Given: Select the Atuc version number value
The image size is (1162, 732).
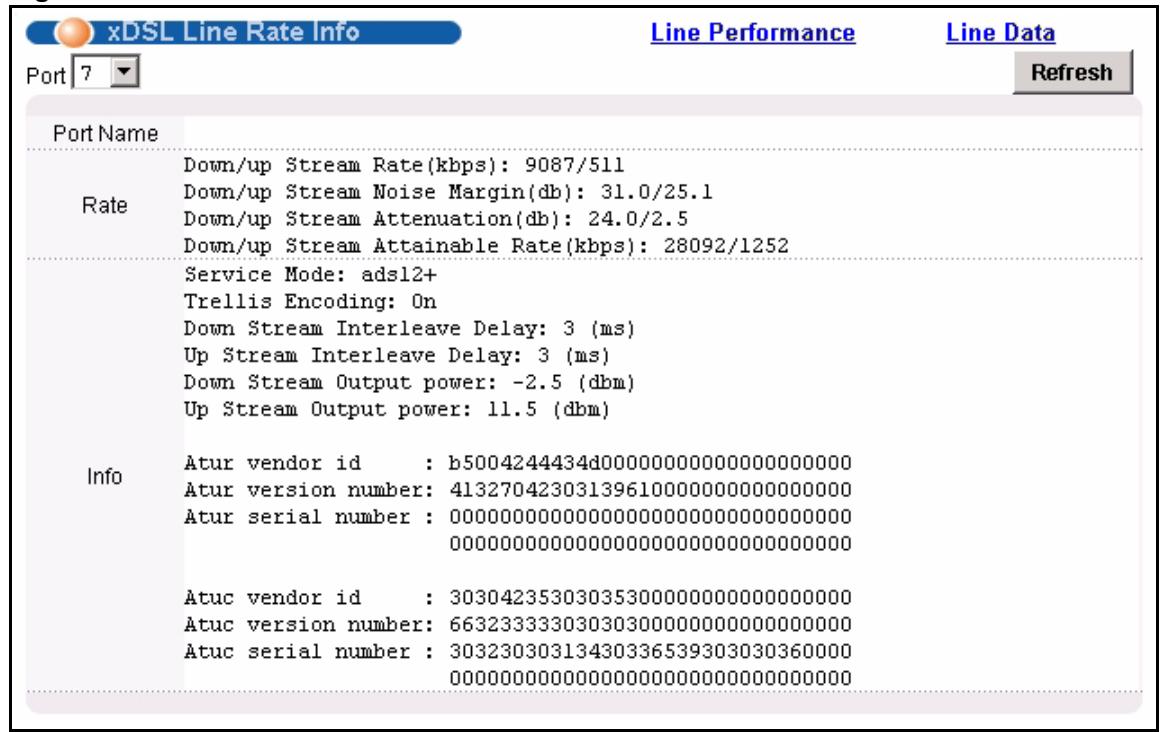Looking at the screenshot, I should click(650, 625).
